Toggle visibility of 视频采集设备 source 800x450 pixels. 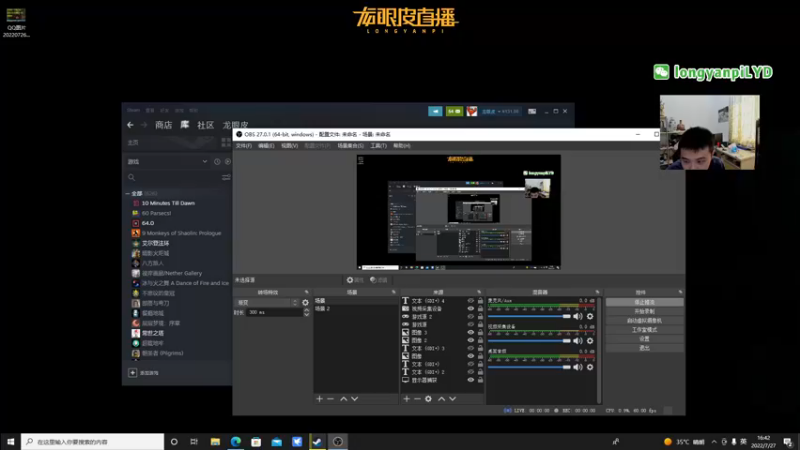[470, 309]
